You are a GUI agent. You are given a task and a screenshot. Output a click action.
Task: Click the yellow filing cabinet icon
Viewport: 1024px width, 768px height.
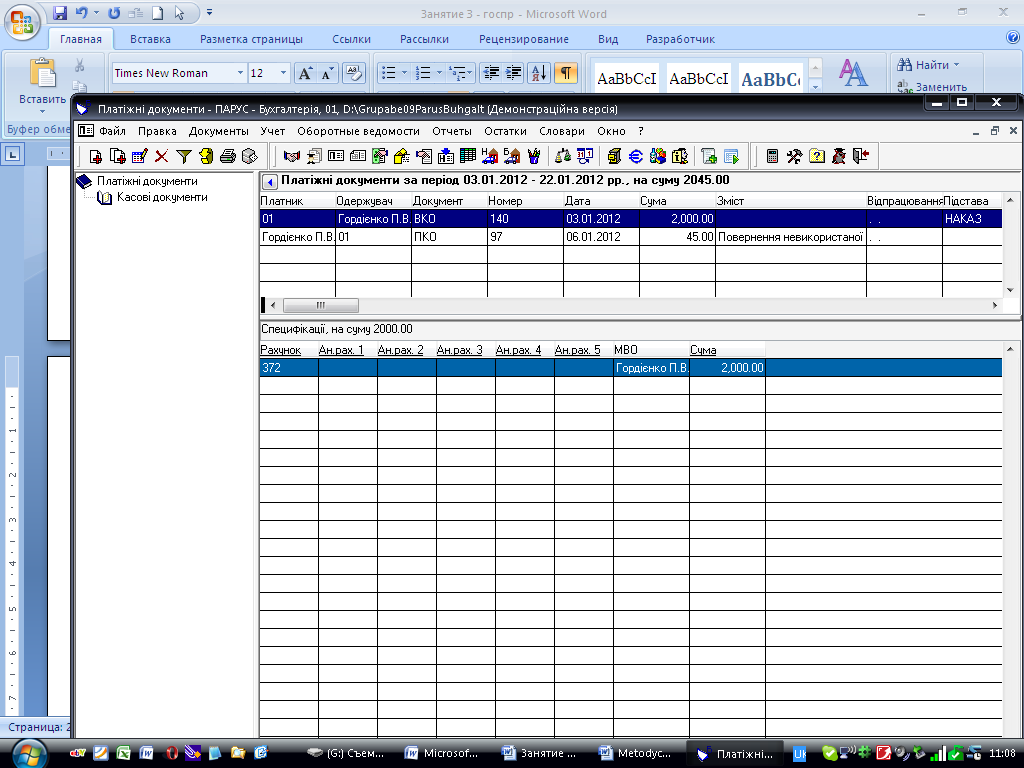(x=614, y=156)
